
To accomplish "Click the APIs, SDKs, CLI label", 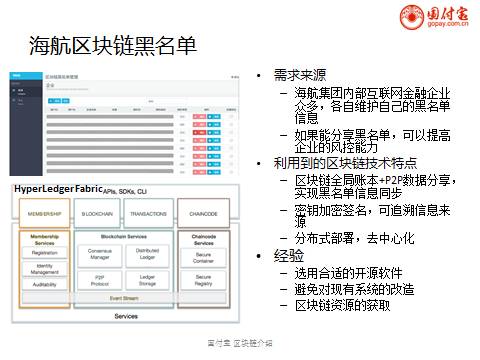I will tap(125, 192).
